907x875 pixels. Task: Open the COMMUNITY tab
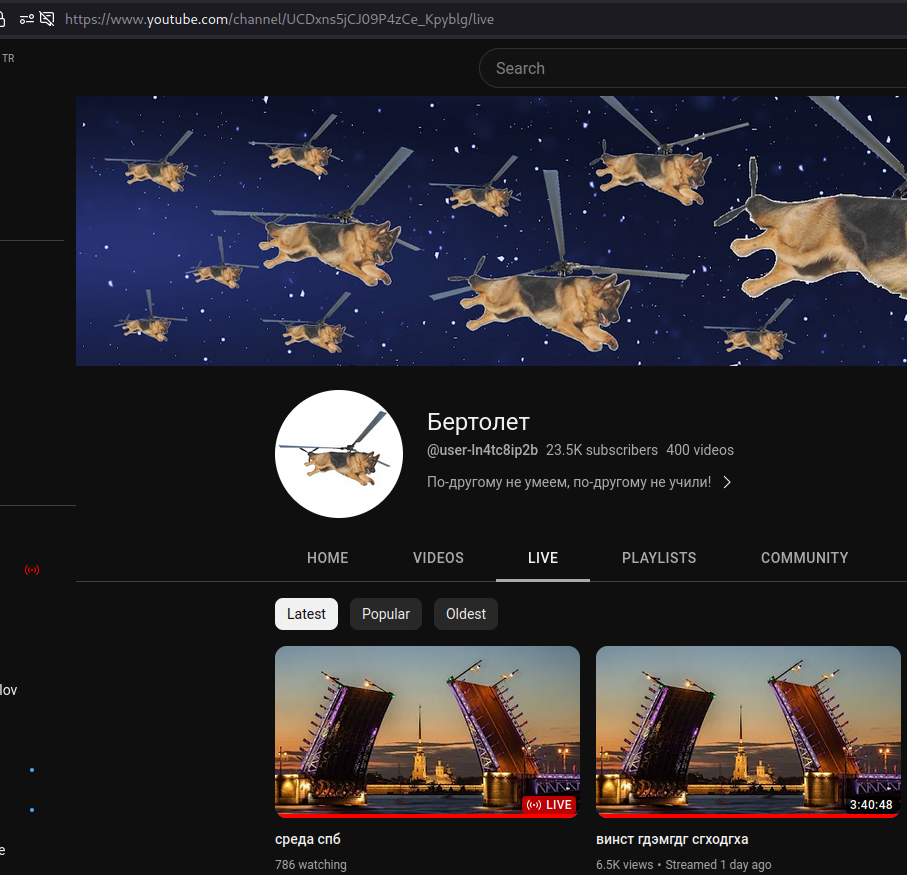(x=805, y=558)
